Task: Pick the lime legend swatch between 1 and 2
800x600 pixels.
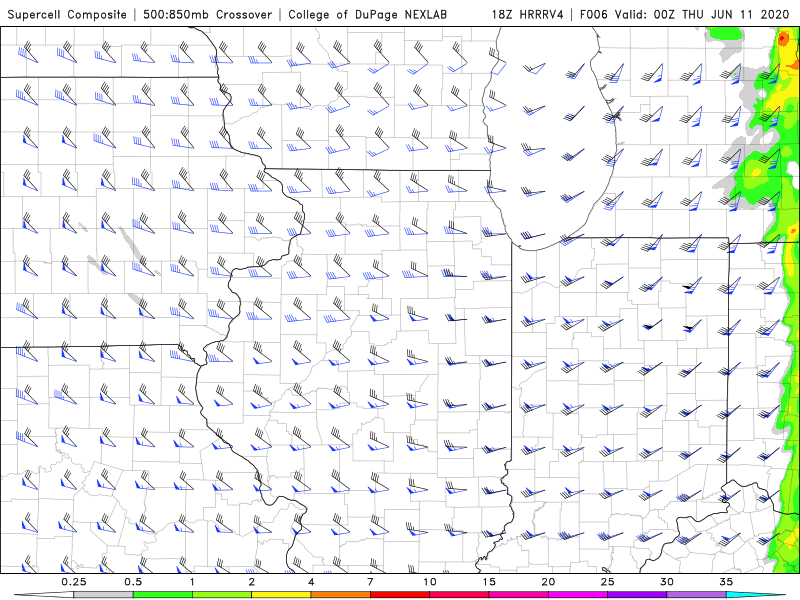Action: coord(222,595)
